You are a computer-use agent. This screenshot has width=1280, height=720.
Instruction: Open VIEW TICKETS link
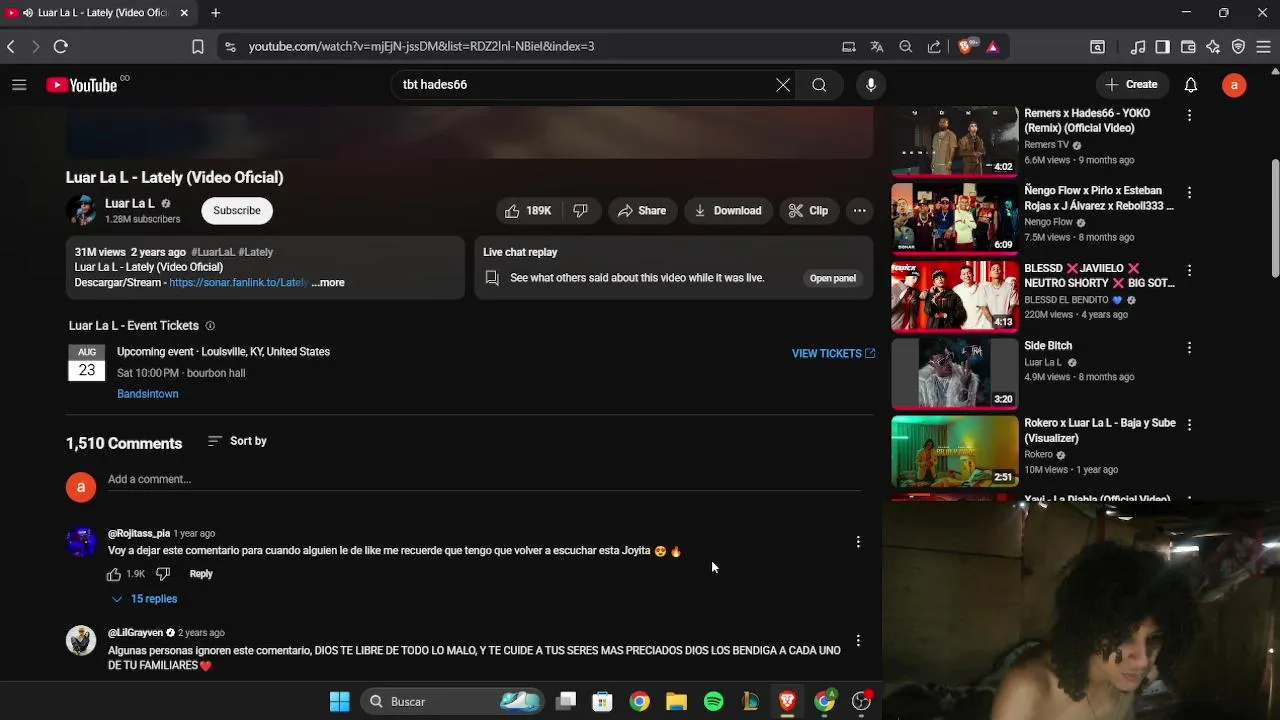tap(833, 354)
